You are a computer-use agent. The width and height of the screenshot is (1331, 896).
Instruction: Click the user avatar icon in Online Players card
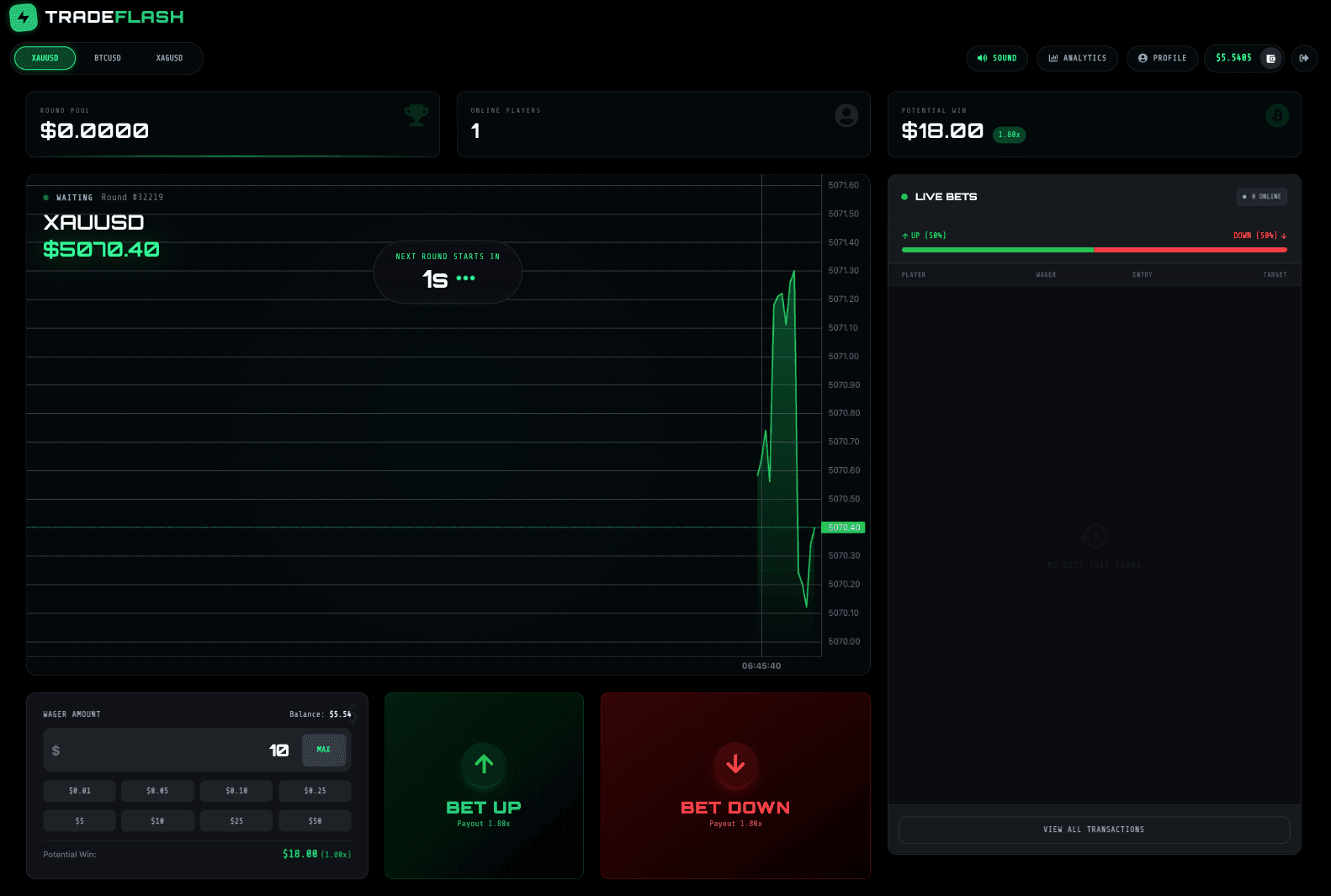[x=846, y=115]
